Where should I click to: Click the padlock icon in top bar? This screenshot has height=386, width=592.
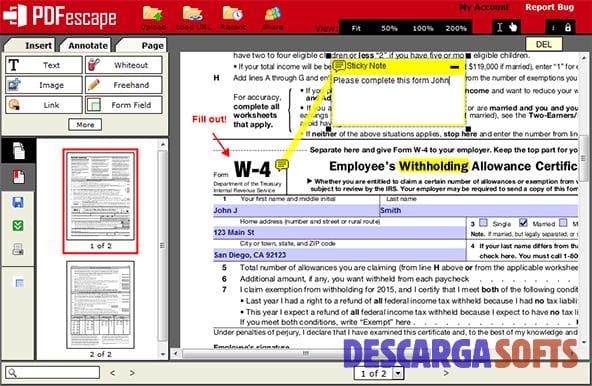[x=568, y=28]
